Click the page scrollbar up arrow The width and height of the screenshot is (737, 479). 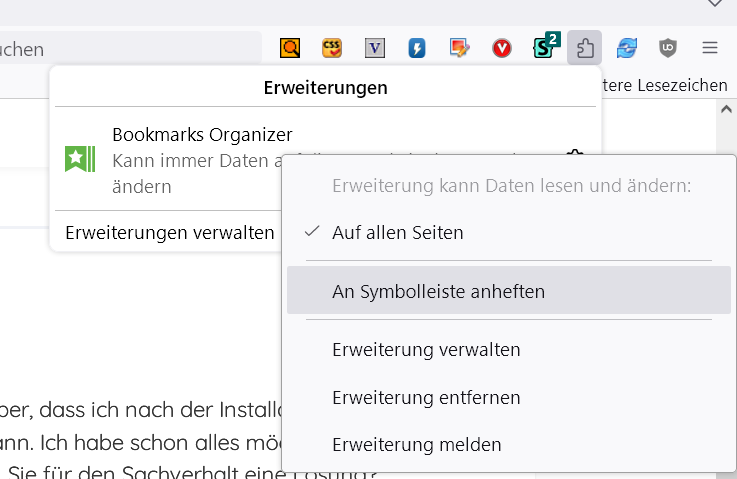[x=727, y=110]
